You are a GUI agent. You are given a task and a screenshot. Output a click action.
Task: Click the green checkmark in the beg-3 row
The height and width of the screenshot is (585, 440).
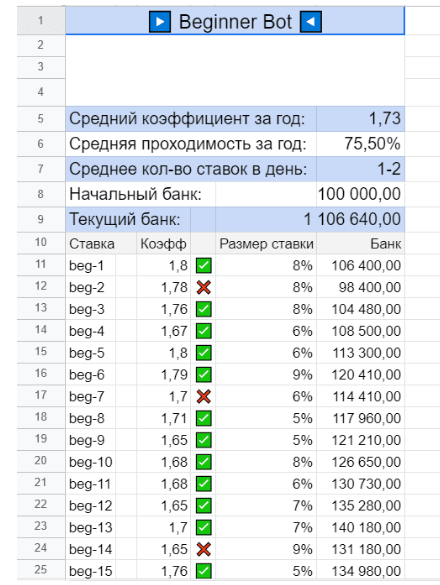click(204, 309)
